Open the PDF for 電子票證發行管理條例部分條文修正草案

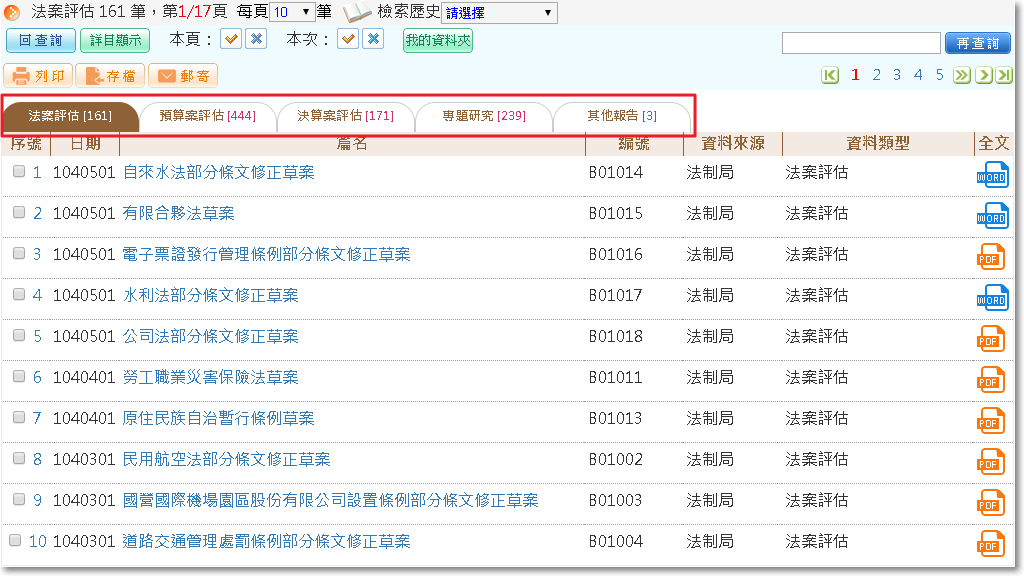click(991, 256)
